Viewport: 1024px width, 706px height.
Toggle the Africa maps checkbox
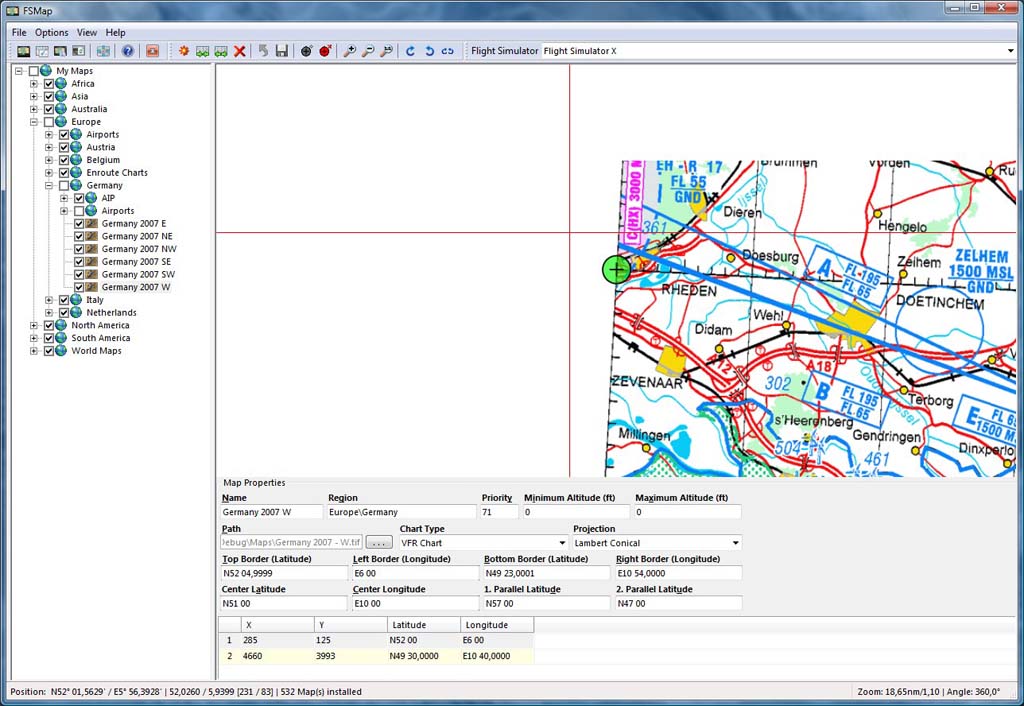49,84
